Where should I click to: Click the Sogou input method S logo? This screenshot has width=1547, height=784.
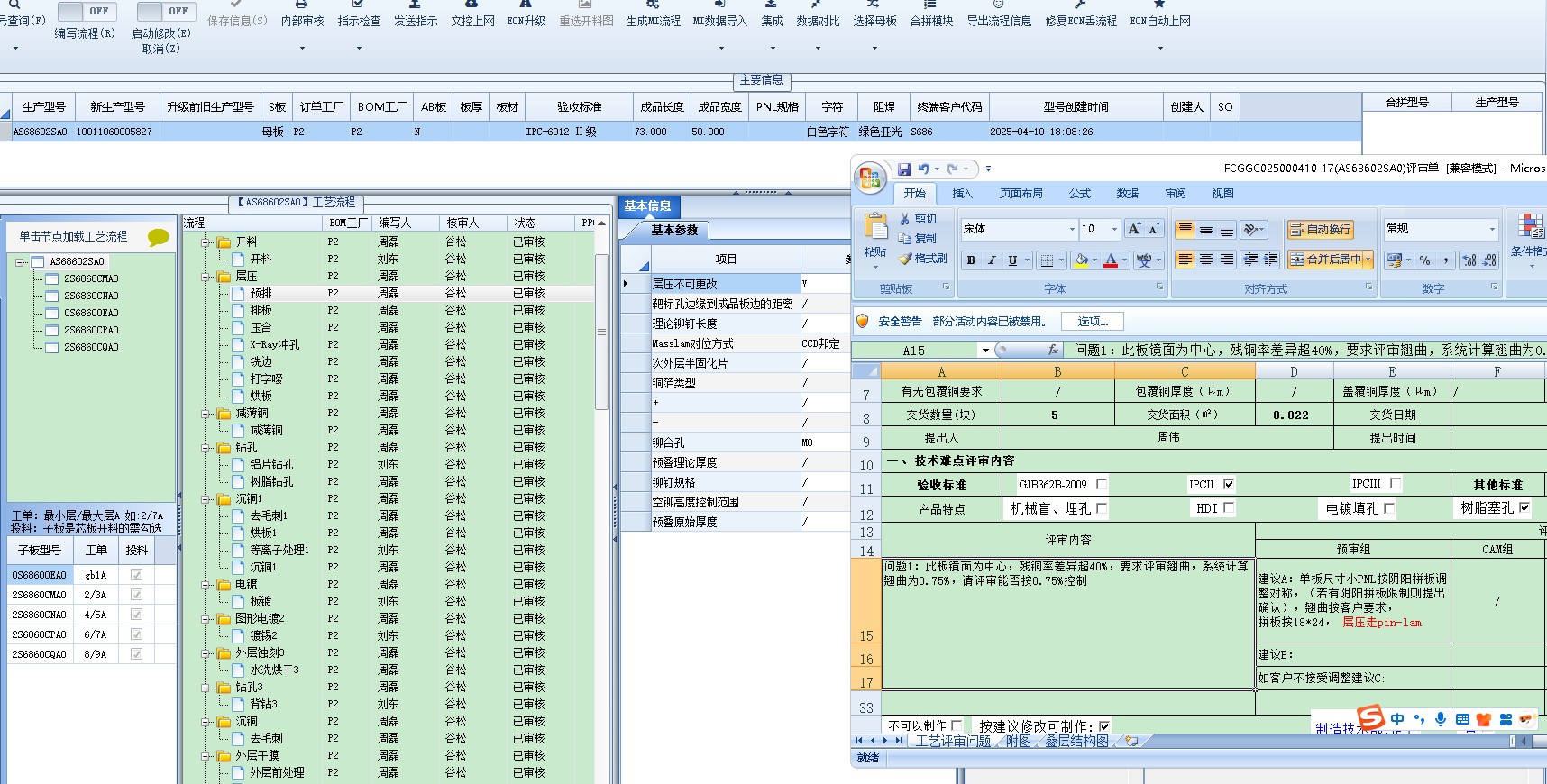click(x=1371, y=717)
